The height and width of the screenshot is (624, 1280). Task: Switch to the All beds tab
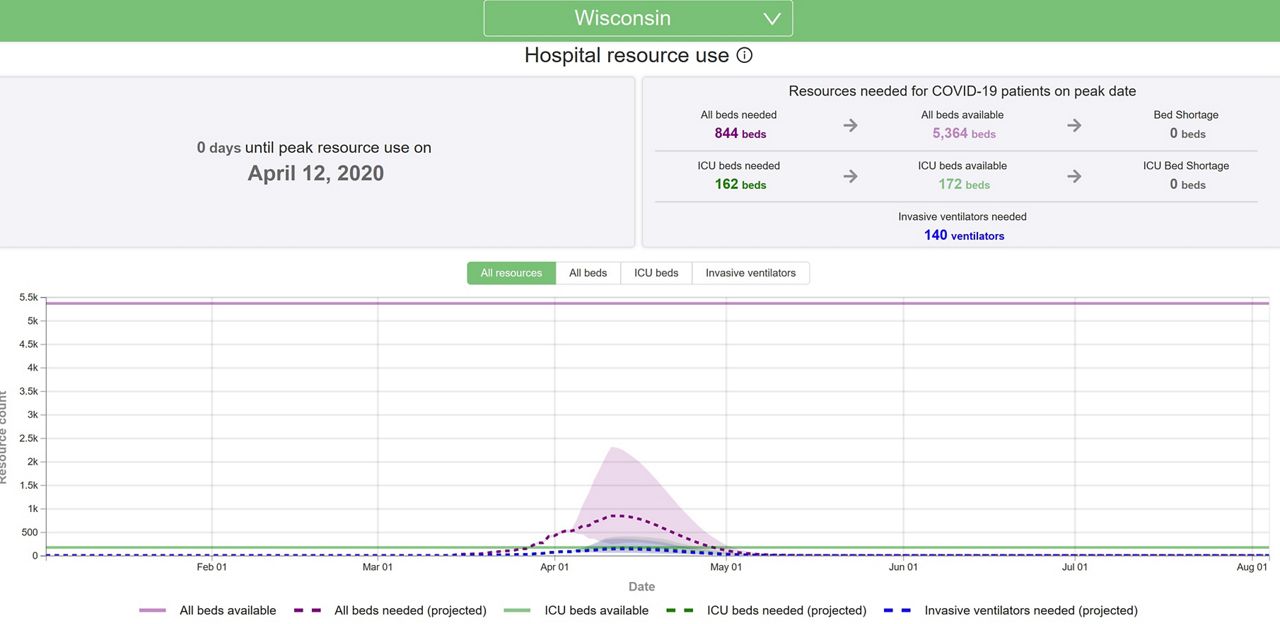point(588,273)
